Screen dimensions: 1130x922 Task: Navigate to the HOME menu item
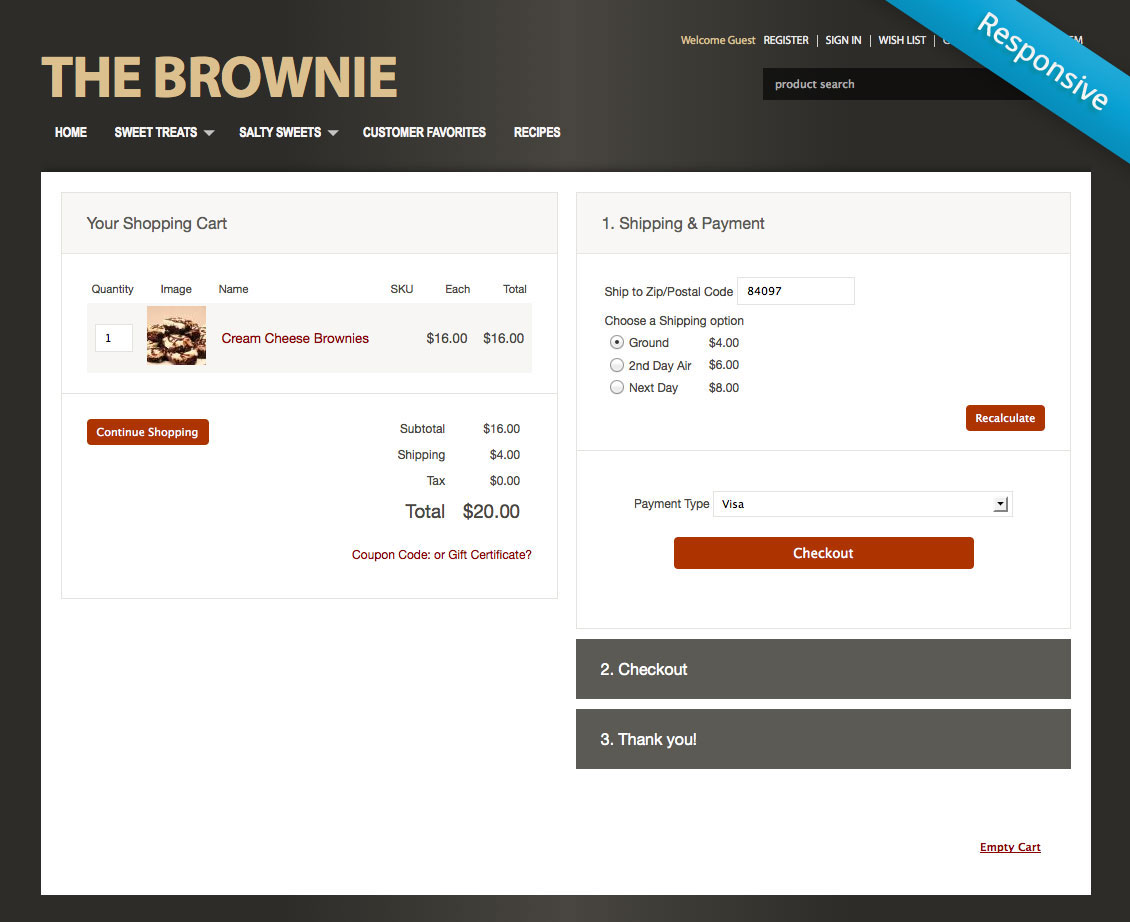click(70, 131)
